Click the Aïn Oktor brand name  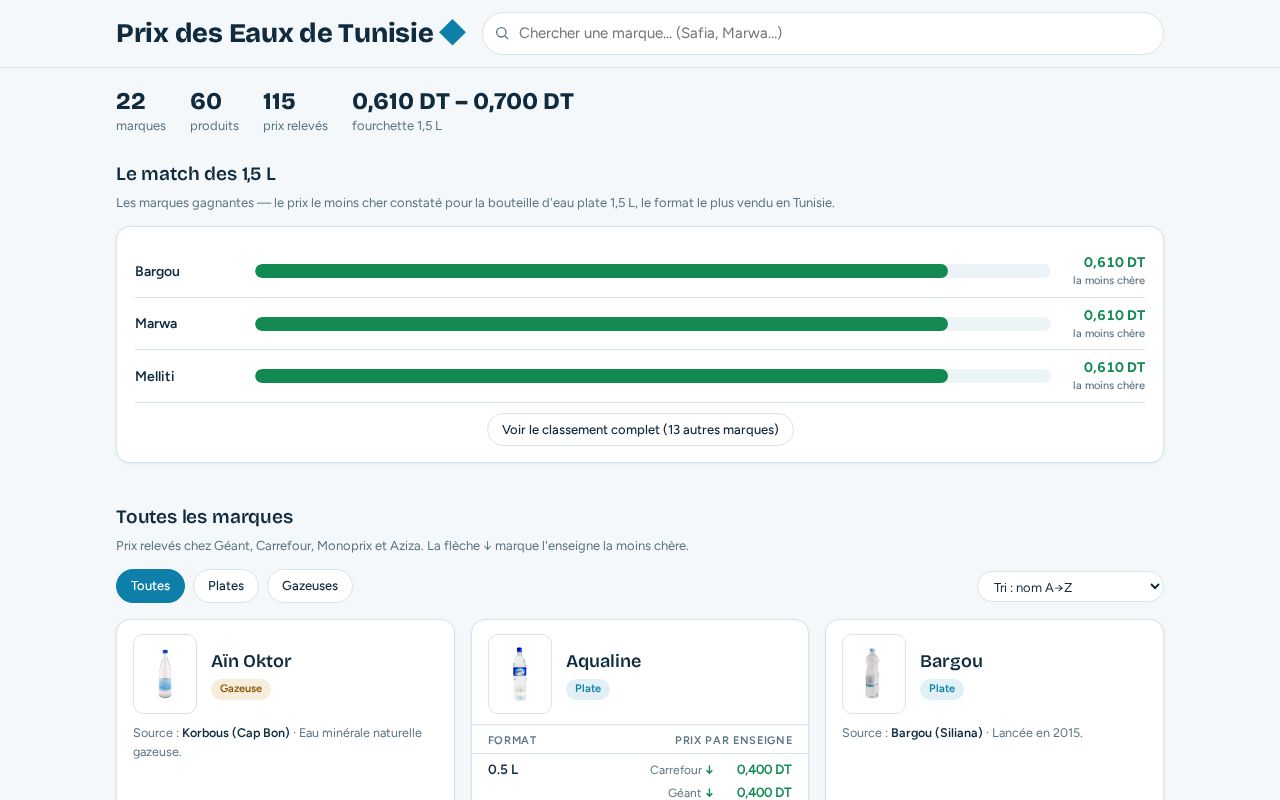[x=251, y=661]
